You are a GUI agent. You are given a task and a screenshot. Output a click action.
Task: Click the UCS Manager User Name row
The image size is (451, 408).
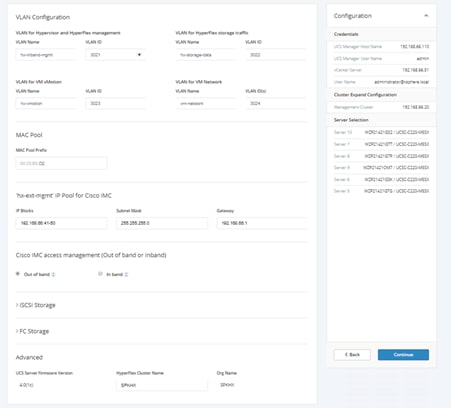coord(381,58)
